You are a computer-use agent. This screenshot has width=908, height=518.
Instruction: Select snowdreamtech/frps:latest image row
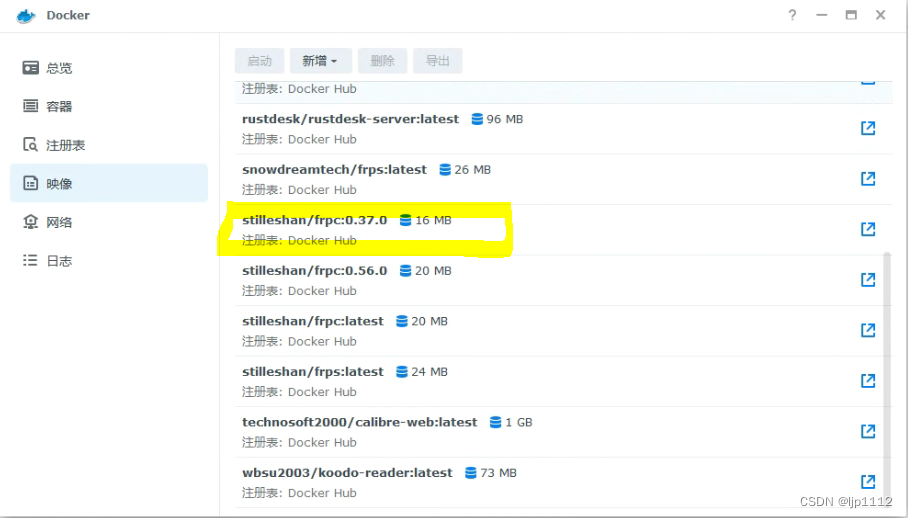click(563, 179)
